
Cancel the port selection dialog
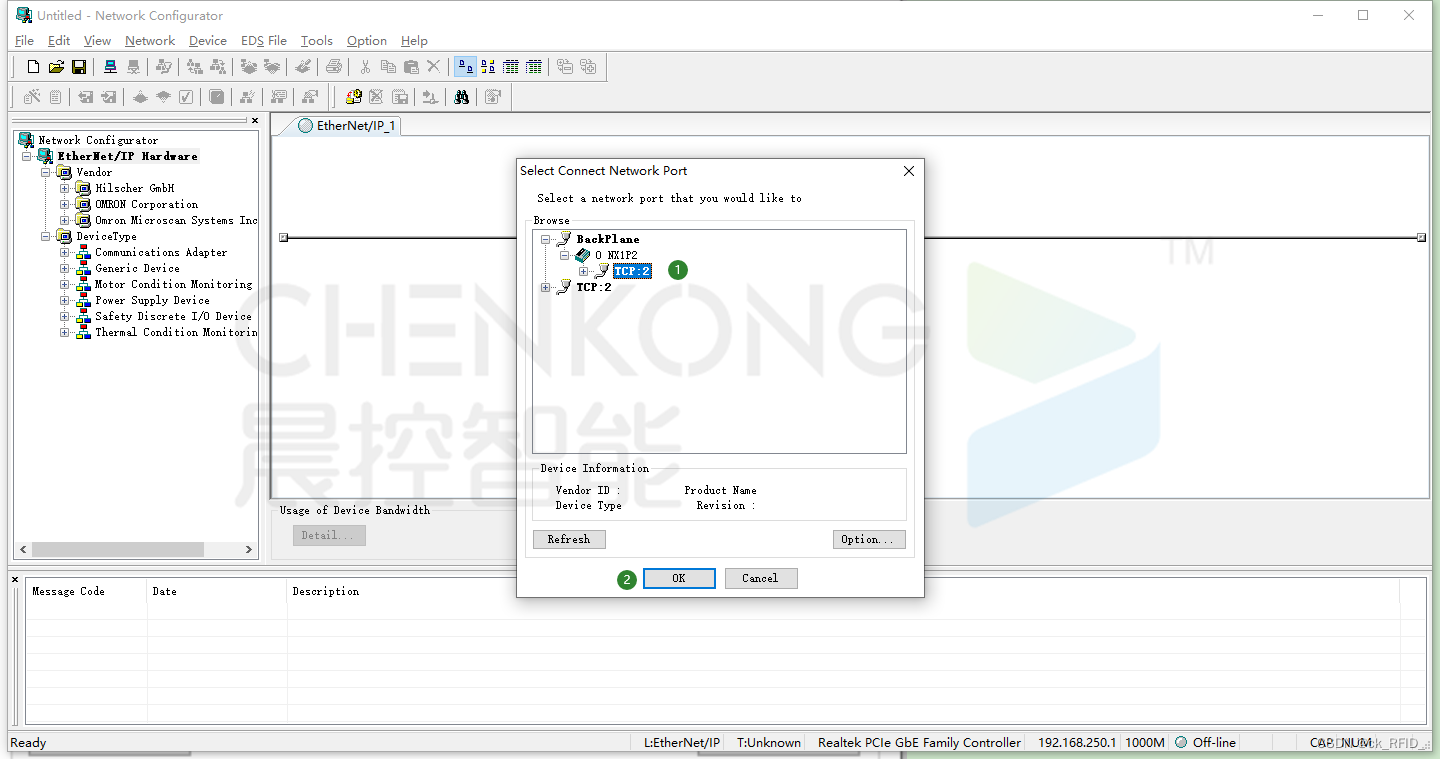pos(760,578)
